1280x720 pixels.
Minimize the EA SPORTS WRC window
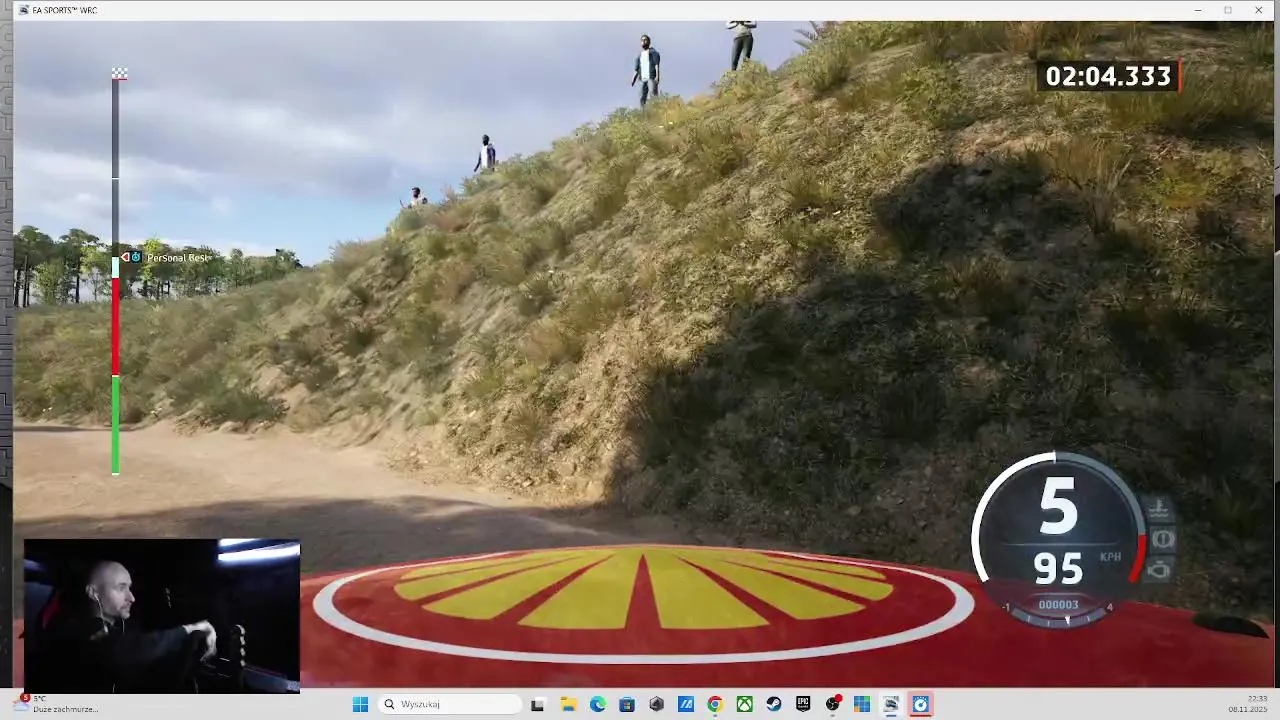pyautogui.click(x=1198, y=10)
